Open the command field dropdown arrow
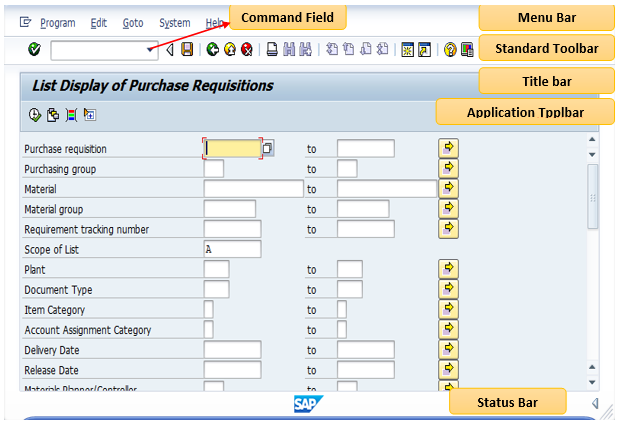The height and width of the screenshot is (424, 621). click(150, 49)
